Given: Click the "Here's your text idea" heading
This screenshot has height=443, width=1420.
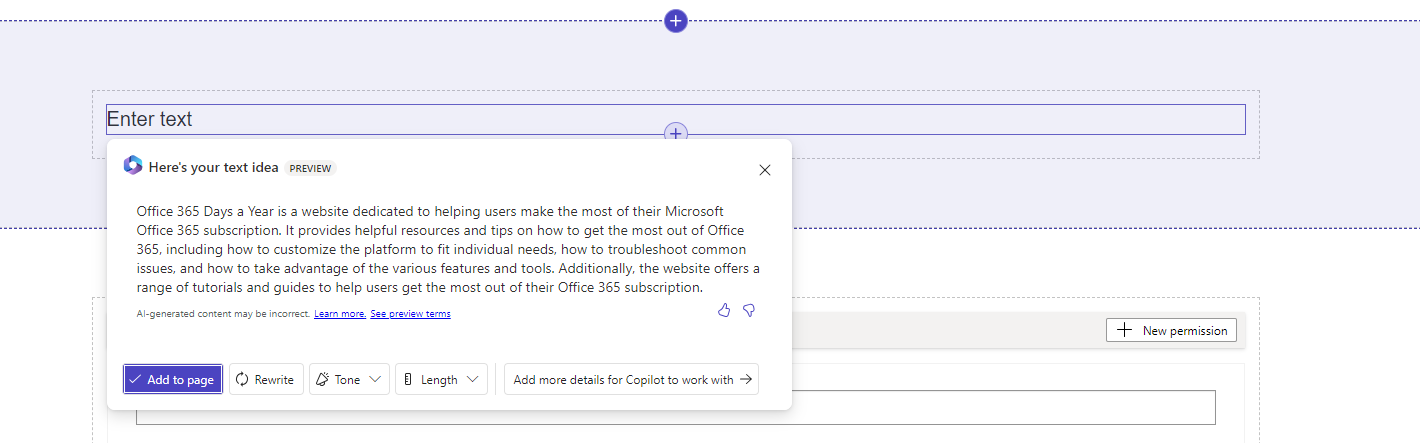Looking at the screenshot, I should coord(213,168).
